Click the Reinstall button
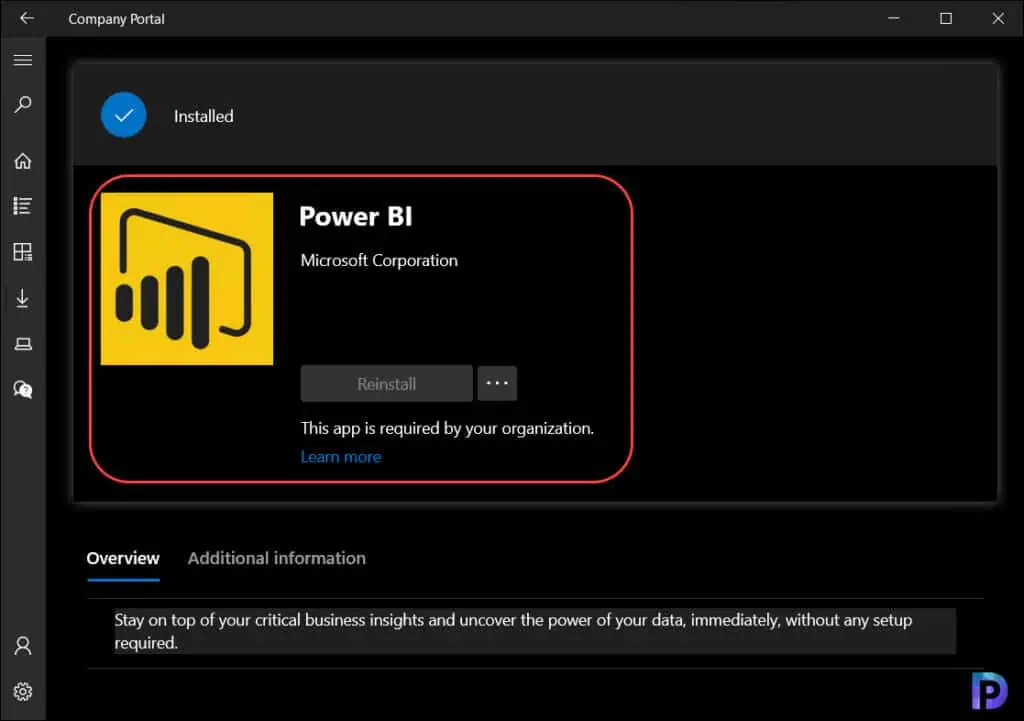 (x=387, y=383)
